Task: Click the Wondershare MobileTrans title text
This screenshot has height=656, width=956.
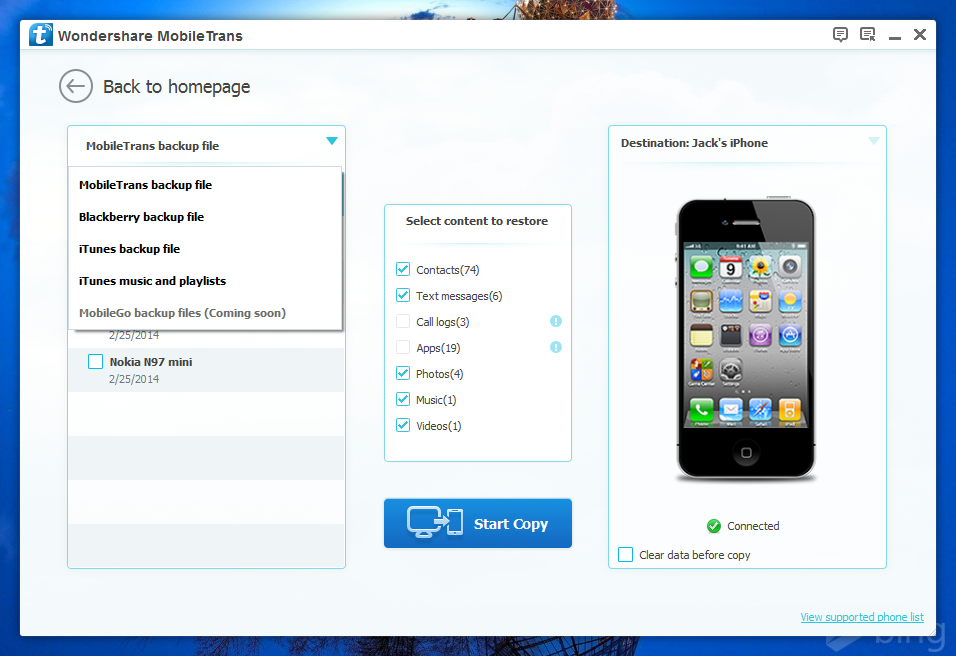Action: [x=150, y=36]
